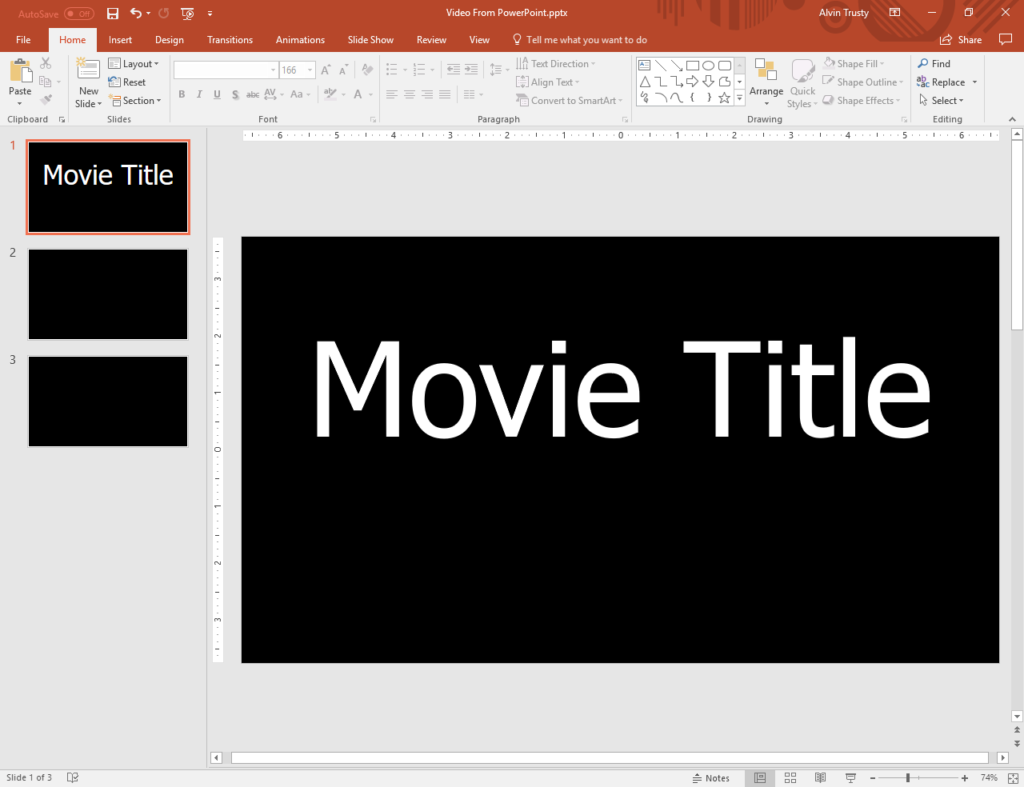Toggle Align Right paragraph
Viewport: 1024px width, 787px height.
(x=427, y=95)
